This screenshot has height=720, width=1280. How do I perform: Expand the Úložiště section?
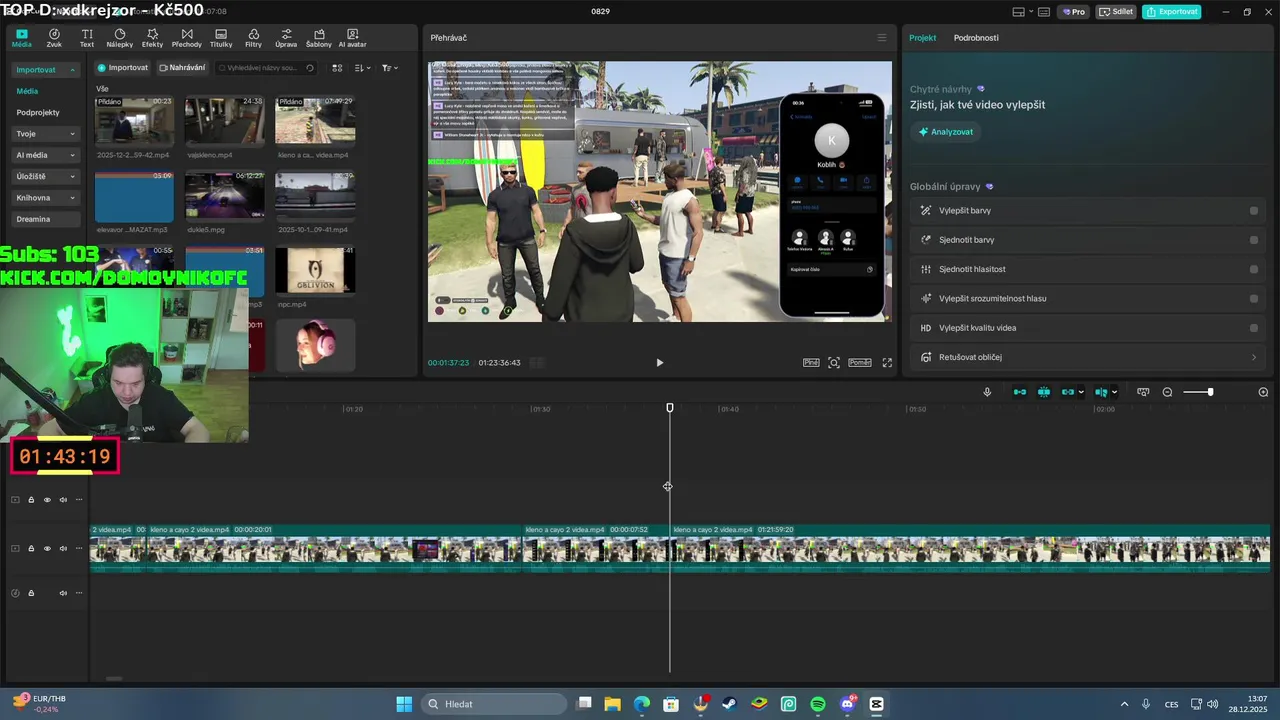click(x=46, y=177)
